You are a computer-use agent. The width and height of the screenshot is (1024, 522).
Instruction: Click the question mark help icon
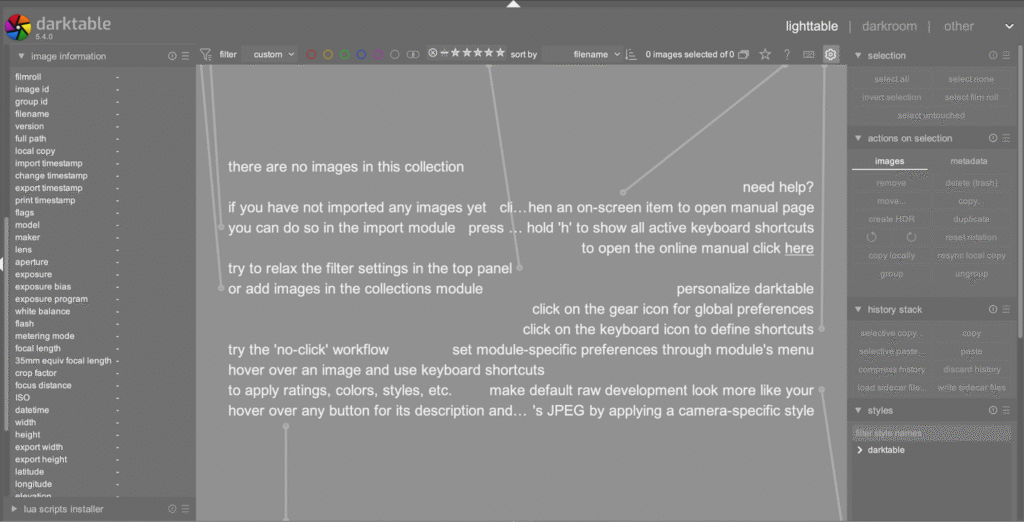pos(787,55)
